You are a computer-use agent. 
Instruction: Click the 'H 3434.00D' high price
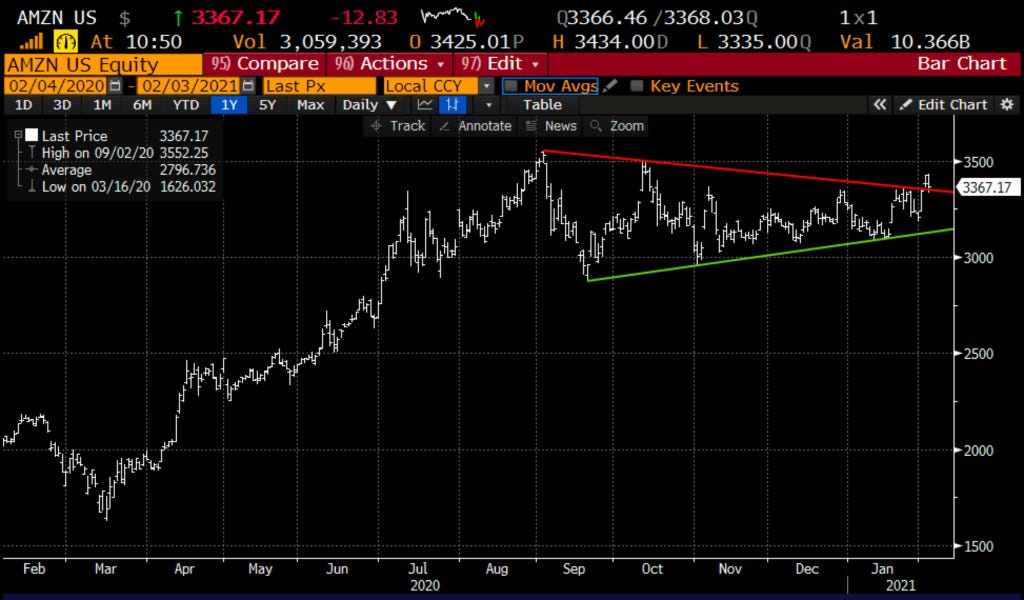[x=610, y=42]
